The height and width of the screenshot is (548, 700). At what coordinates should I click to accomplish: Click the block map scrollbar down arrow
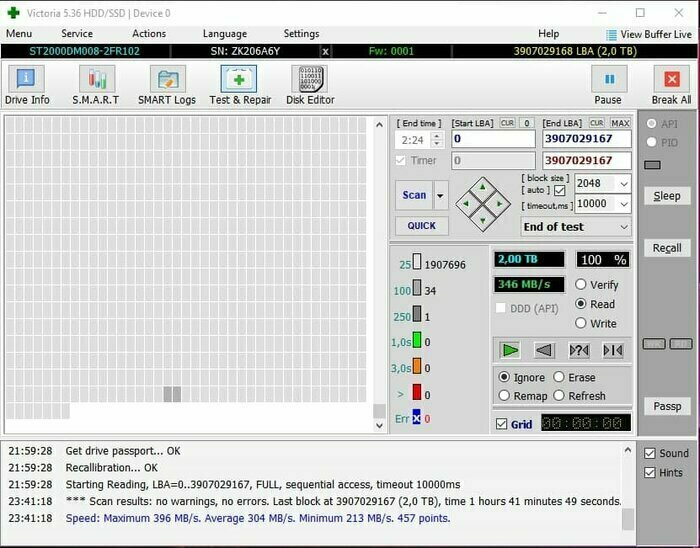click(379, 425)
